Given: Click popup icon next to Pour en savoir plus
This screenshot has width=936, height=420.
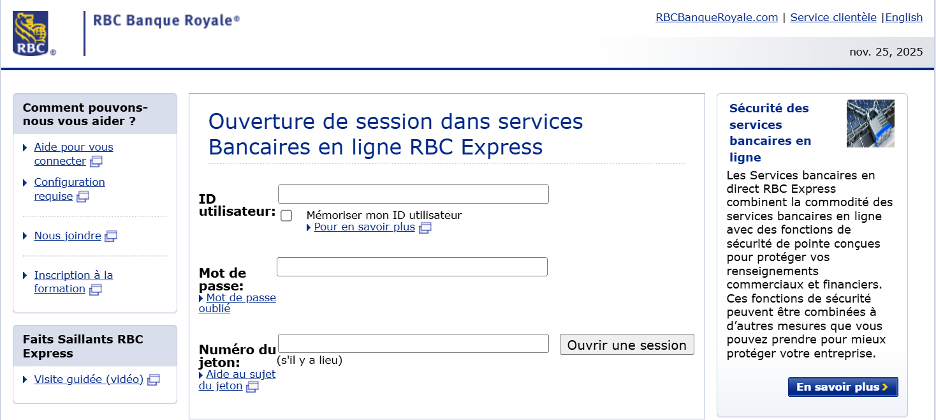Looking at the screenshot, I should (x=425, y=228).
